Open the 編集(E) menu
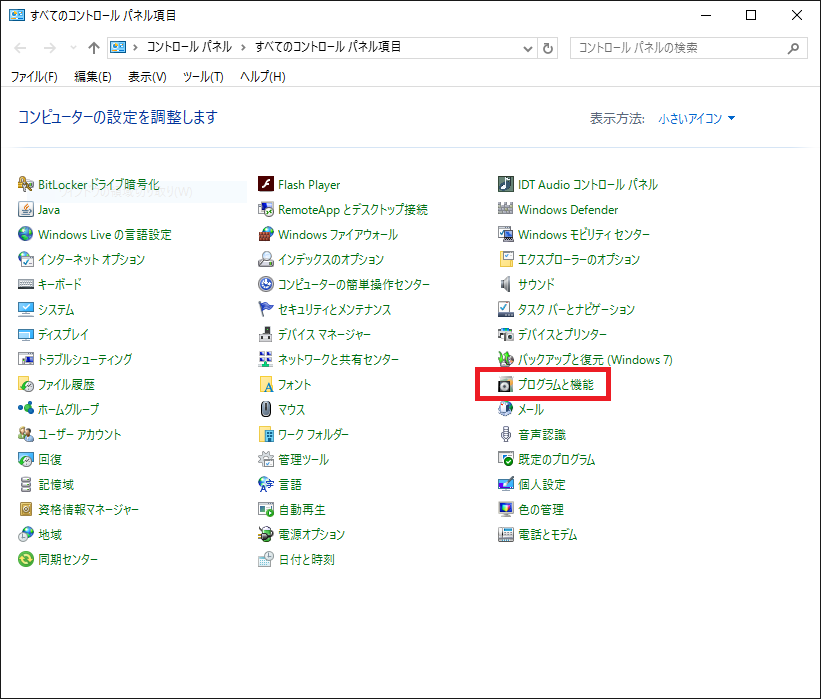 point(93,77)
